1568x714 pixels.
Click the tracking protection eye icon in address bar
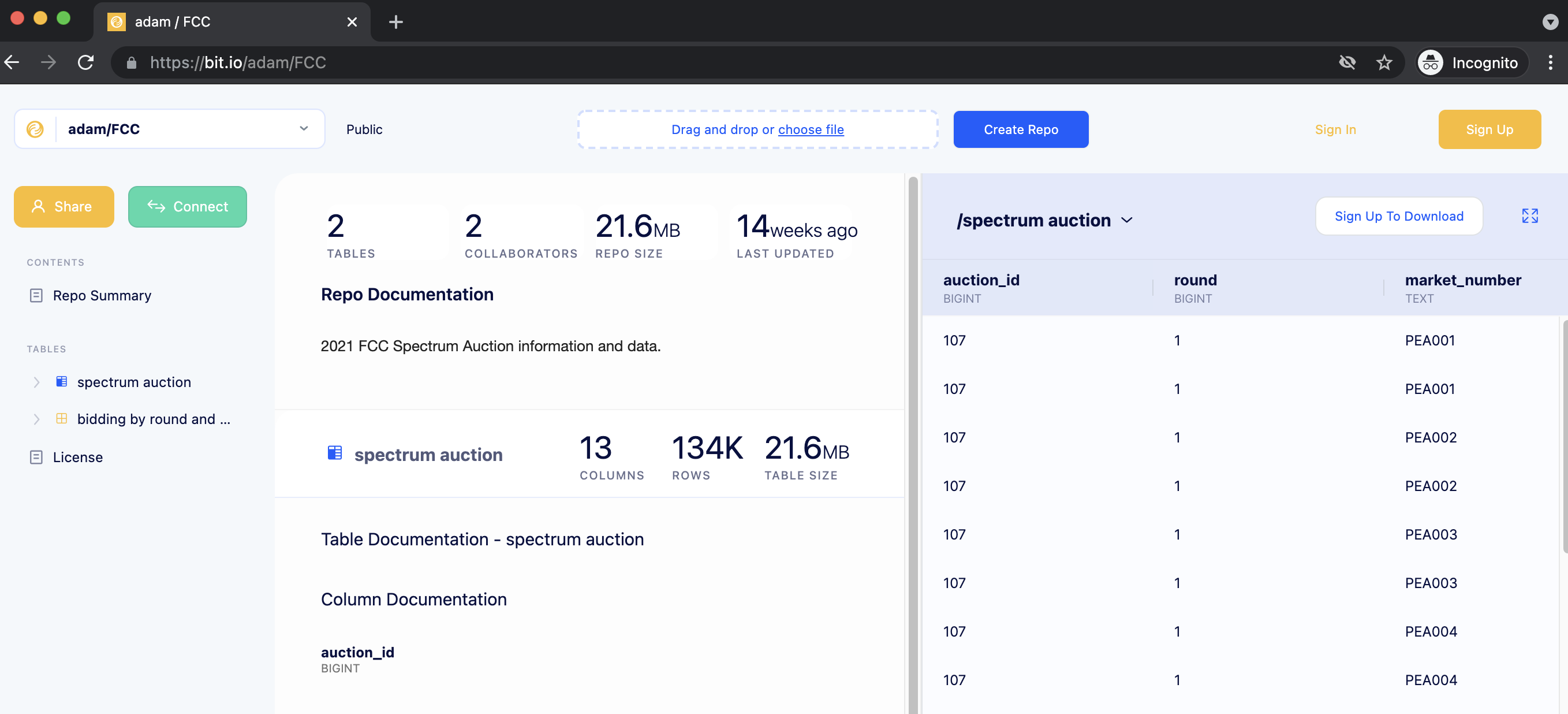tap(1347, 62)
